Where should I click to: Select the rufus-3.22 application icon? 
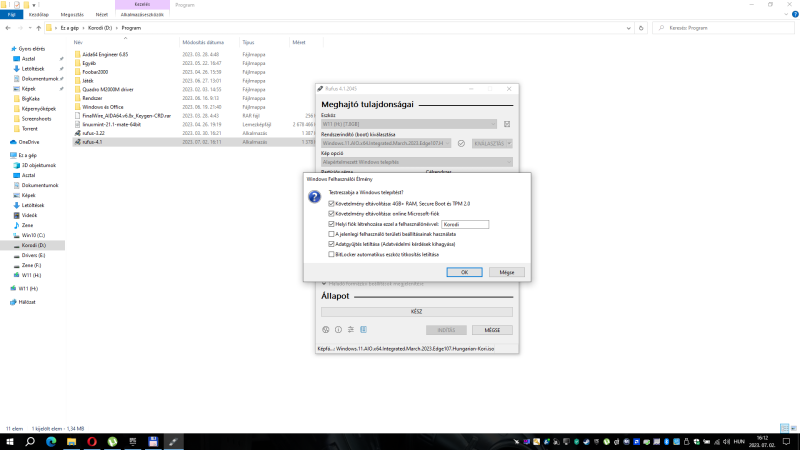tap(78, 133)
